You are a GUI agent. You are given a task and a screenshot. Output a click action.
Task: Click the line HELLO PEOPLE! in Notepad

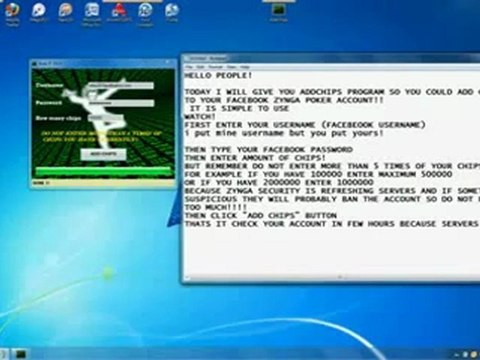point(218,75)
